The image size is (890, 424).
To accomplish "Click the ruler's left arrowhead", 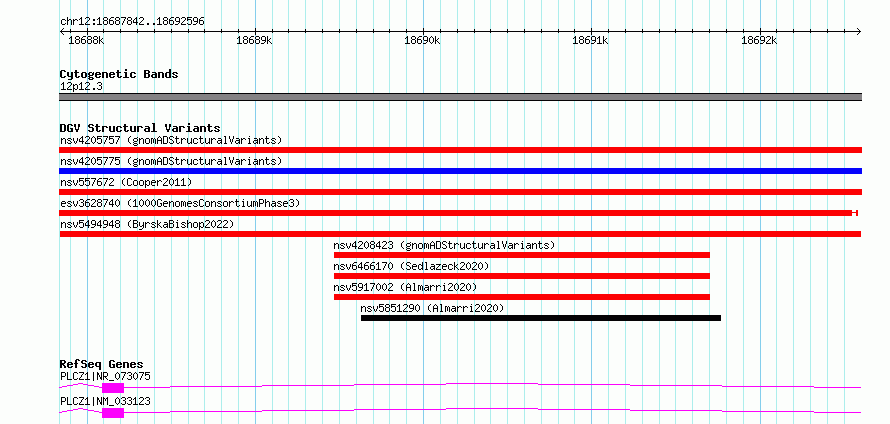I will point(62,31).
